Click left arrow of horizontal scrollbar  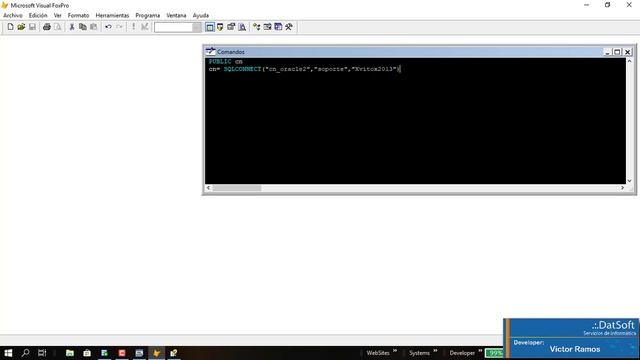point(209,188)
